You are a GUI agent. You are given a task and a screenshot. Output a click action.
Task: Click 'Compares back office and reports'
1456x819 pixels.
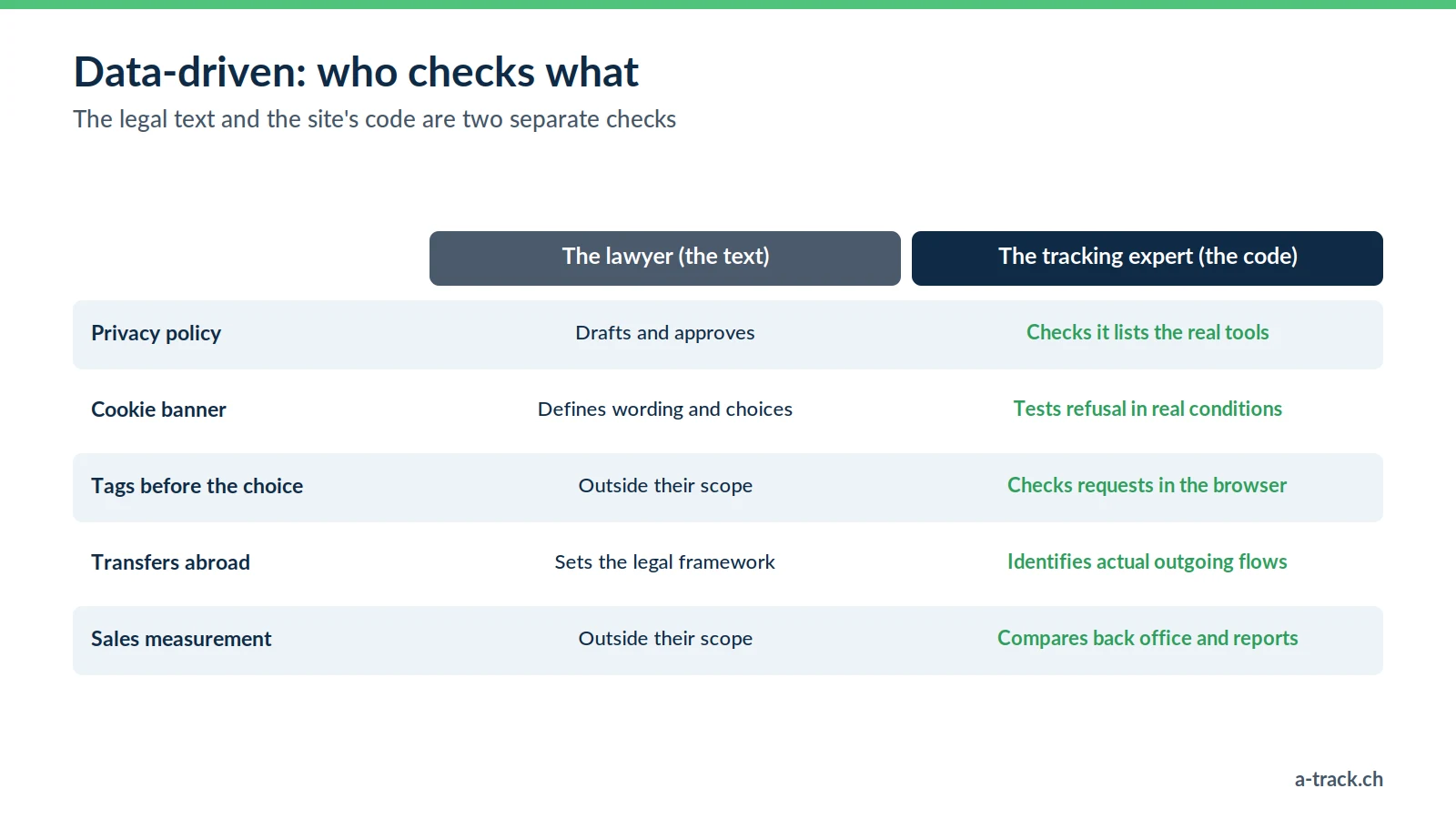pos(1148,638)
